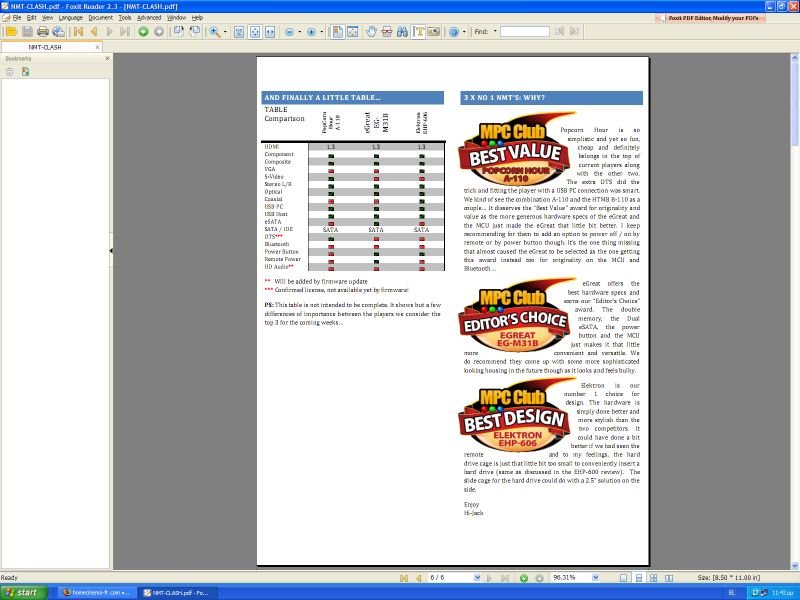Click the Fit Width view icon
Screen dimensions: 800x600
(270, 32)
